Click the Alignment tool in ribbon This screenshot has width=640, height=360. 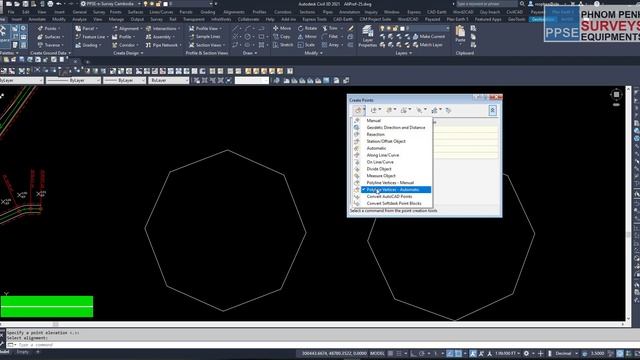point(126,29)
